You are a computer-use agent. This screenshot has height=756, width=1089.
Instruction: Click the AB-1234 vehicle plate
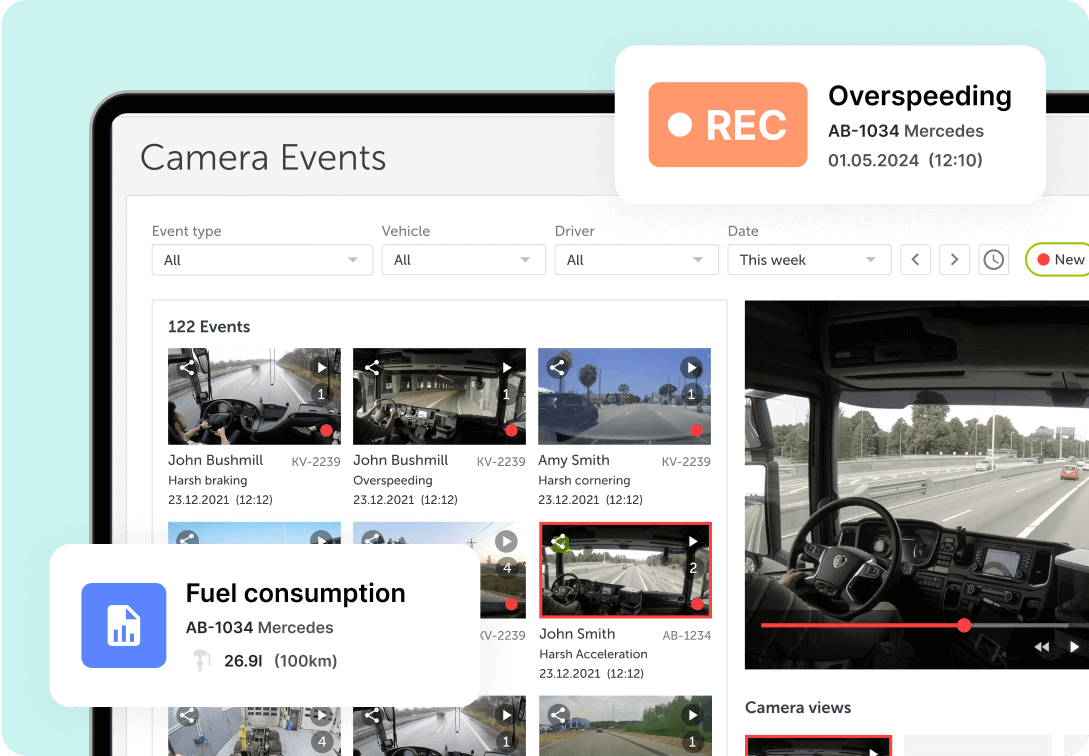click(687, 635)
